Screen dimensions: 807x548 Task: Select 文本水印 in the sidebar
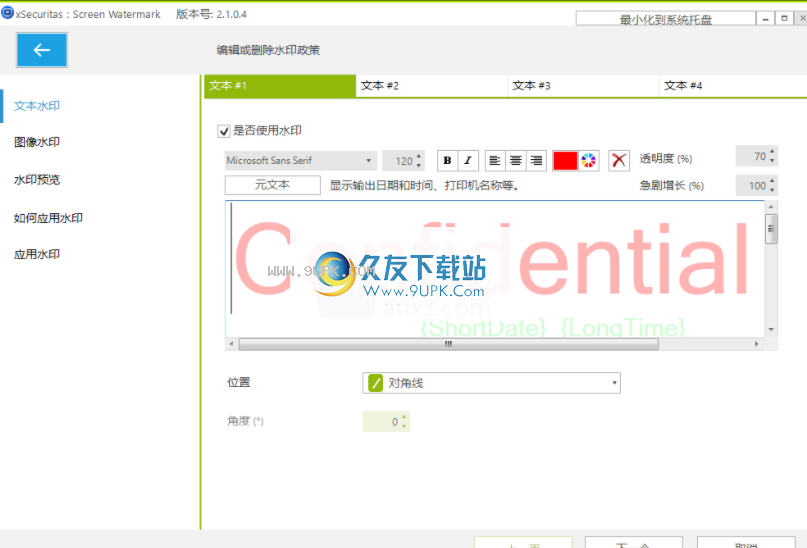click(37, 106)
